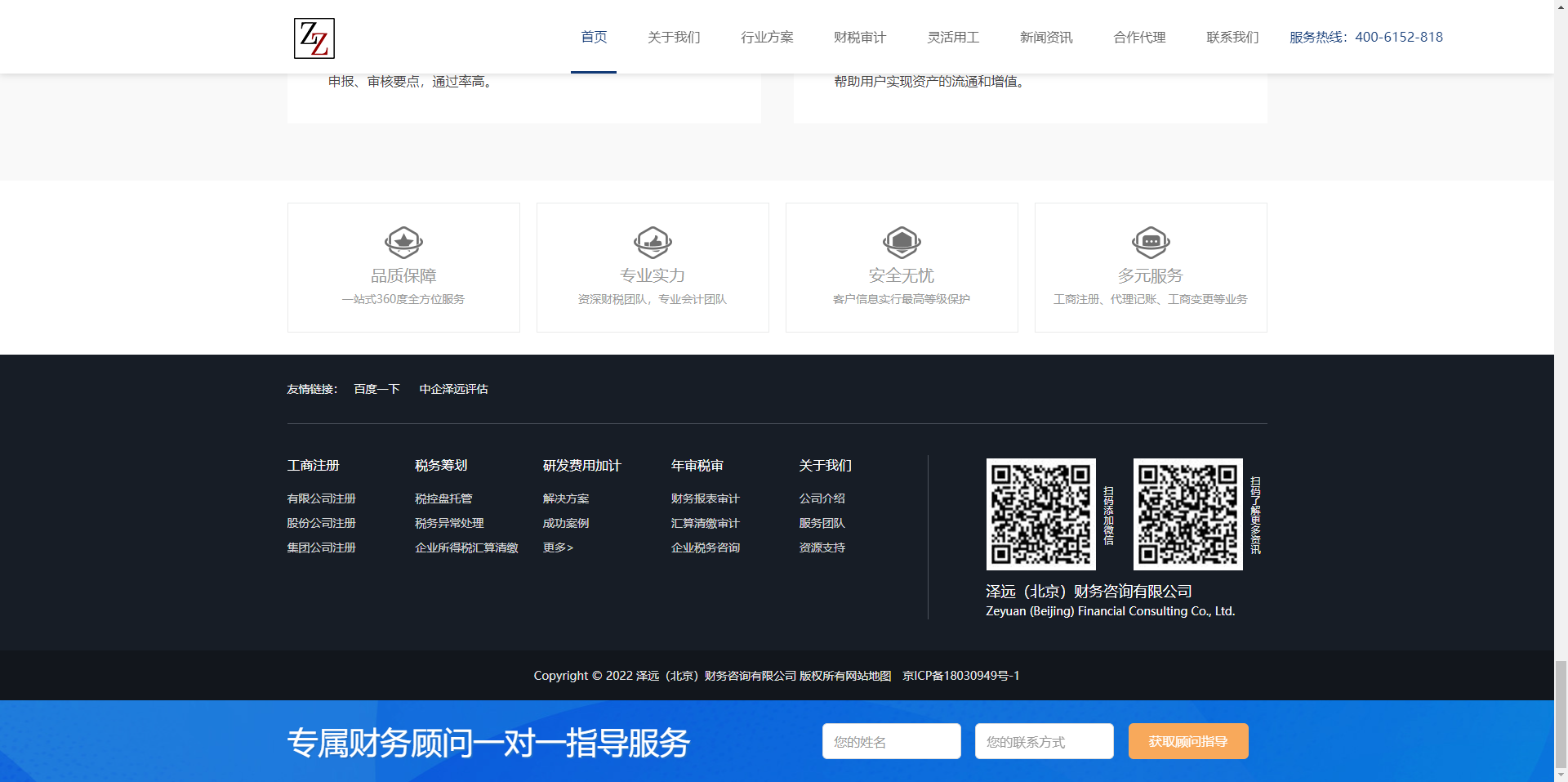
Task: Click the 客户信息实行最高等级保护 description
Action: (902, 299)
